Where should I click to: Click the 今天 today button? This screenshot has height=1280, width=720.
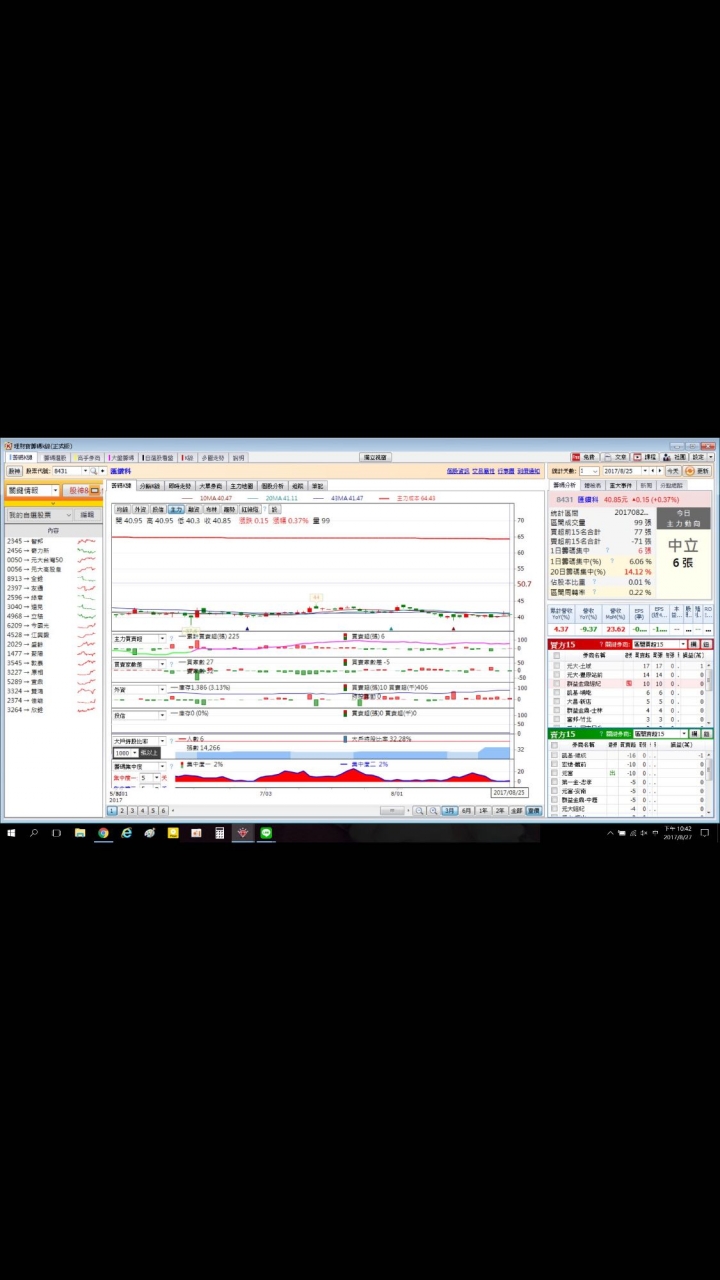(x=672, y=470)
